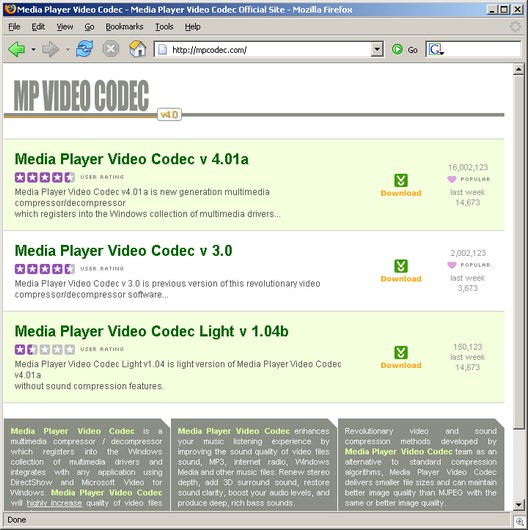528x530 pixels.
Task: Click the star rating of Codec v 3.0
Action: [x=45, y=269]
